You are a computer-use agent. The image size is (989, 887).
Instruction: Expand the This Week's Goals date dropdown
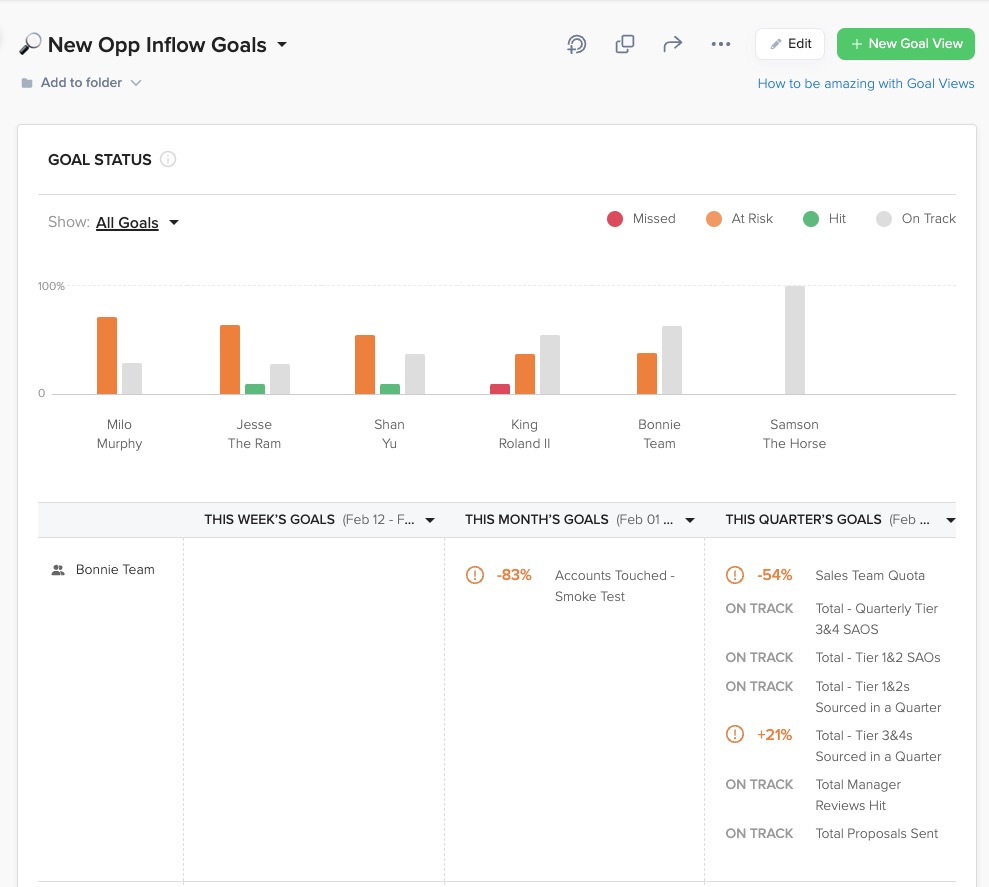click(x=429, y=519)
